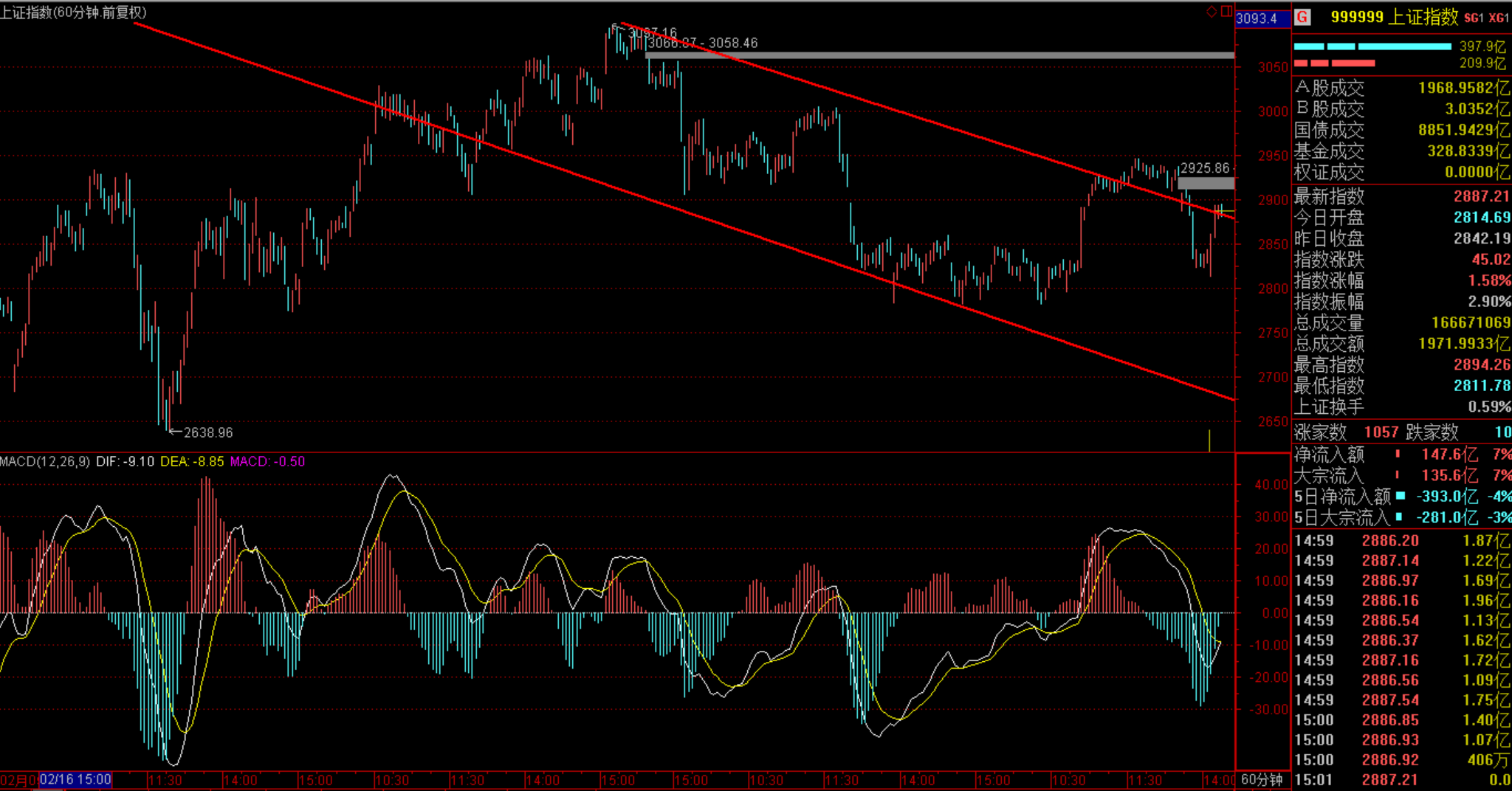Click the 5日大宗流入 -281.0亿 row

(x=1402, y=518)
